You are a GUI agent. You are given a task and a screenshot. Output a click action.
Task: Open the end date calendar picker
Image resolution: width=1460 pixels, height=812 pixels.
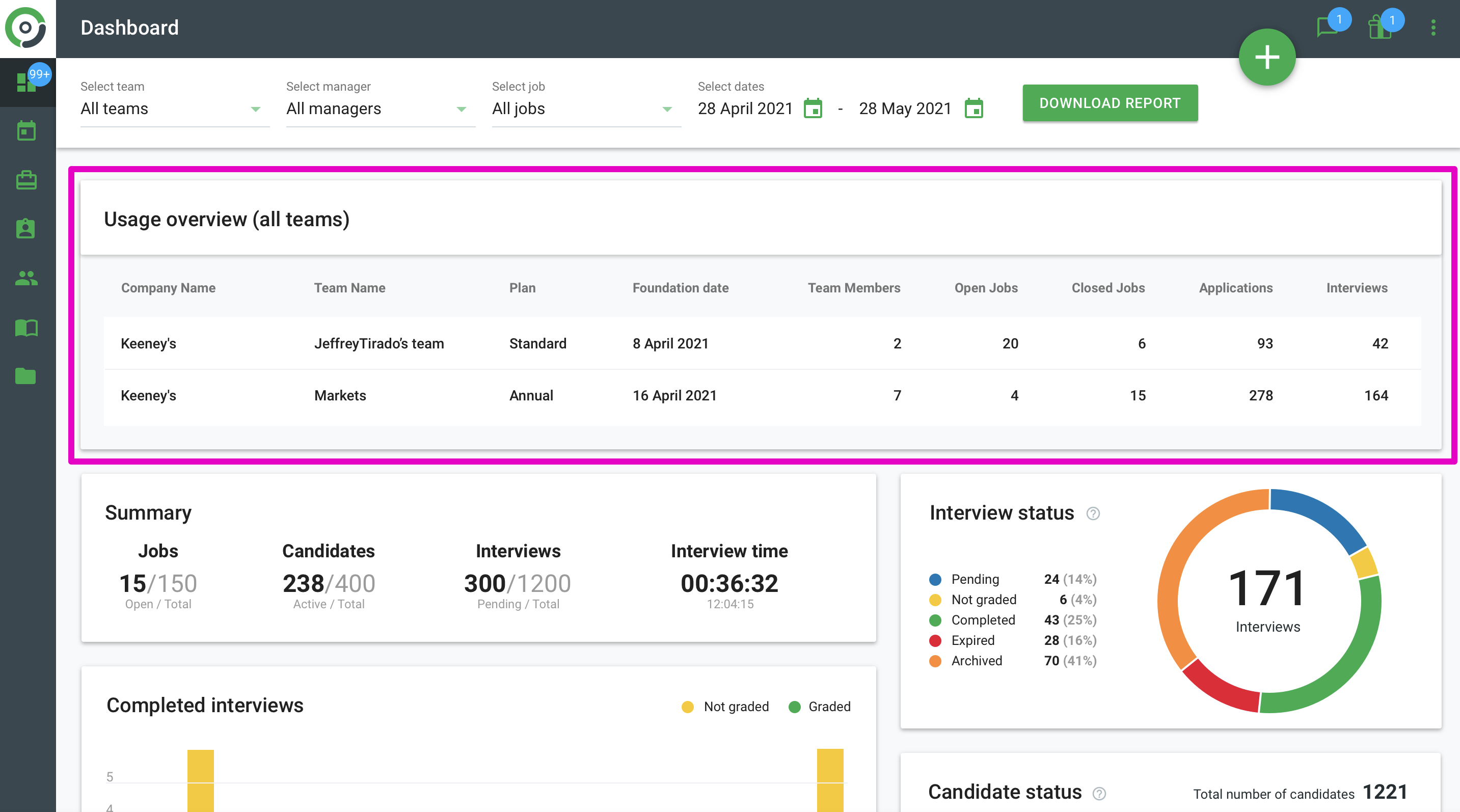[974, 109]
